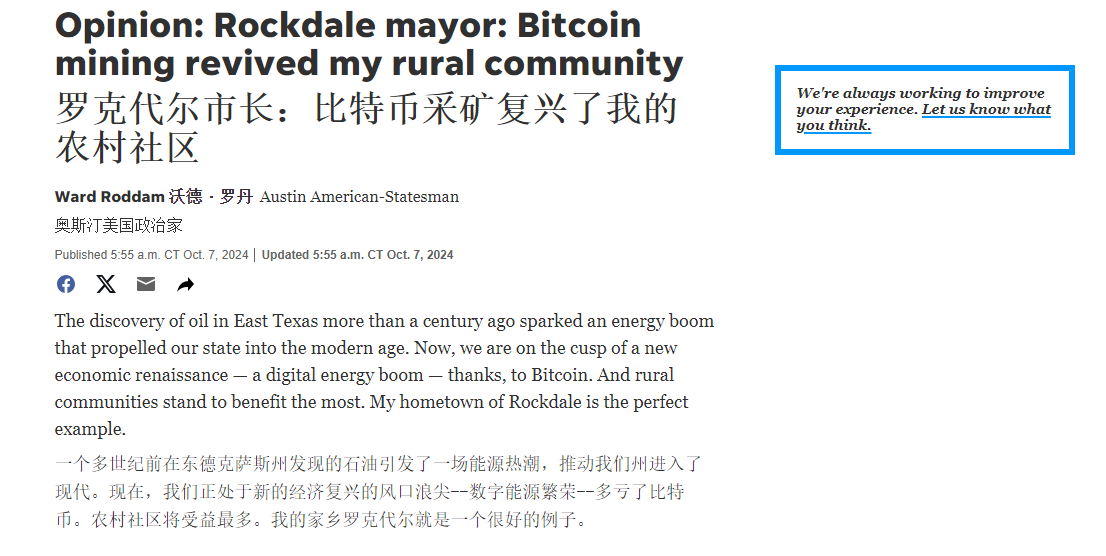Click the 'Let us know what you think' link
This screenshot has height=556, width=1106.
[985, 110]
